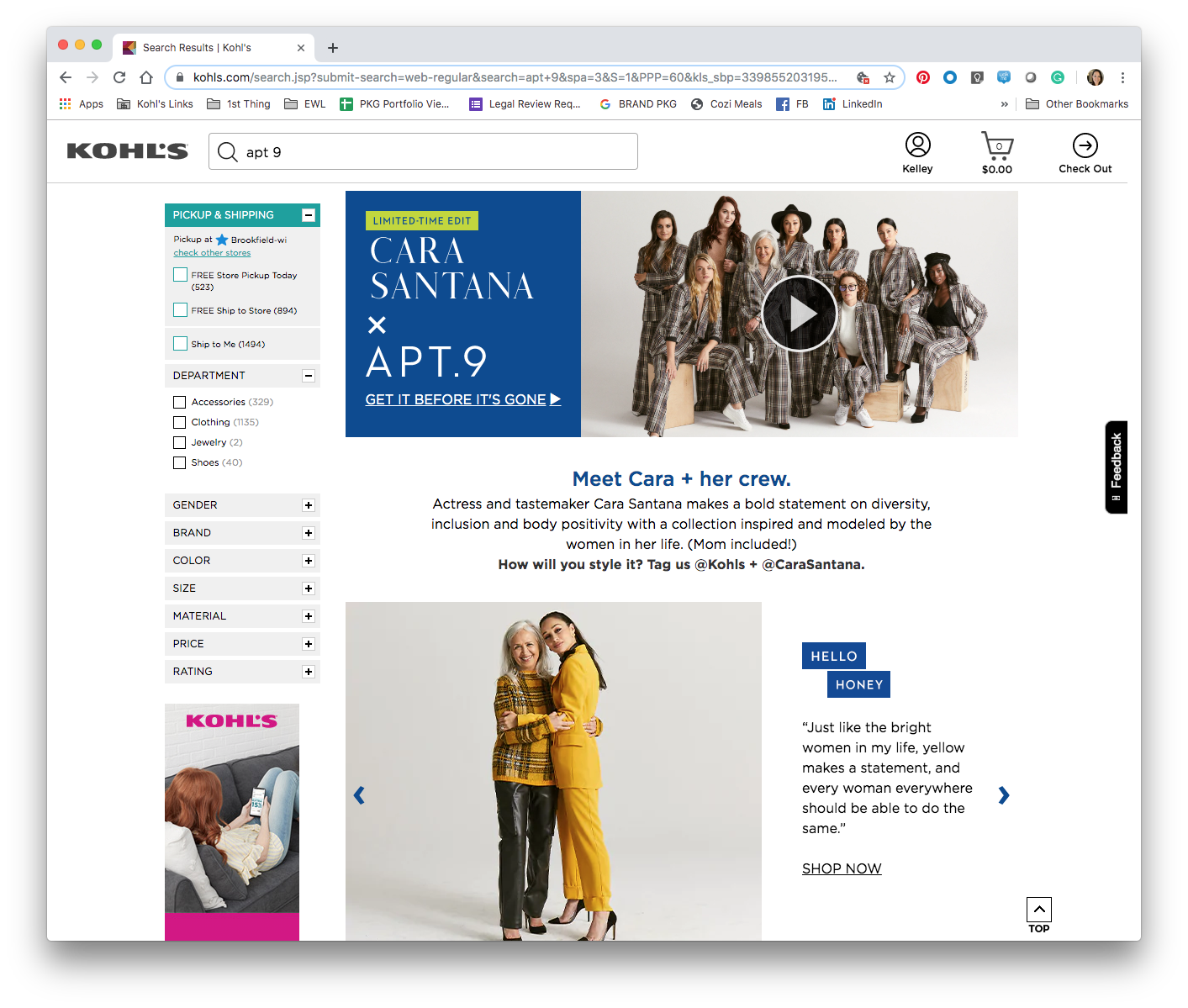Open 1st Thing bookmark folder
This screenshot has width=1188, height=1008.
click(239, 104)
